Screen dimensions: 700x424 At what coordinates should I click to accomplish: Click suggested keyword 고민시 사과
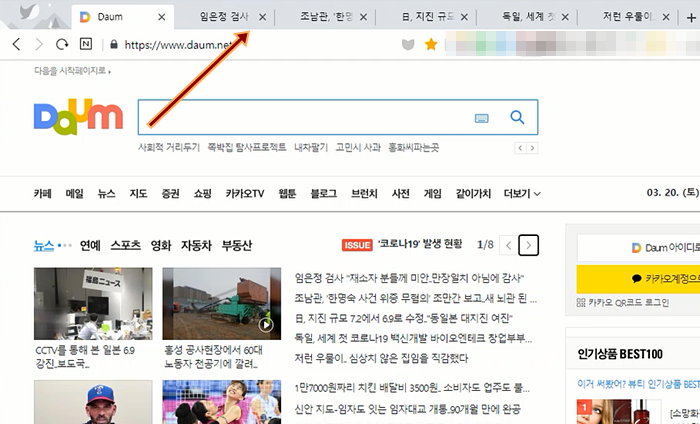[x=358, y=147]
